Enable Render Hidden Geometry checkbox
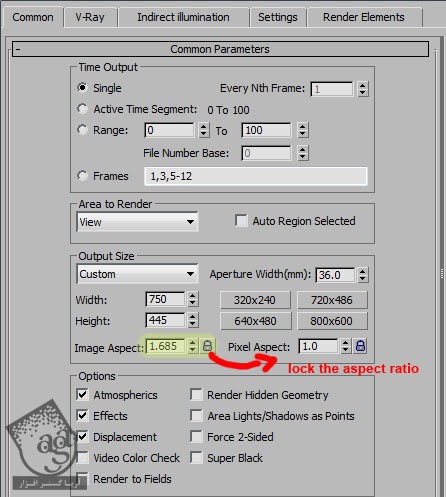Screen dimensions: 446x497 (196, 395)
